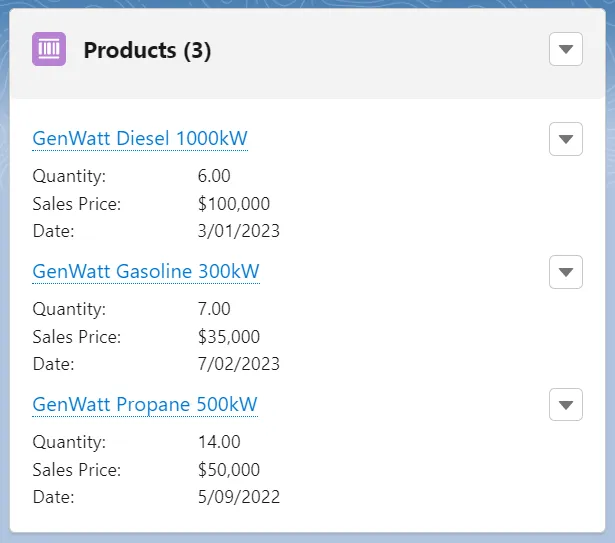
Task: Navigate to GenWatt Gasoline 300kW product
Action: tap(146, 271)
